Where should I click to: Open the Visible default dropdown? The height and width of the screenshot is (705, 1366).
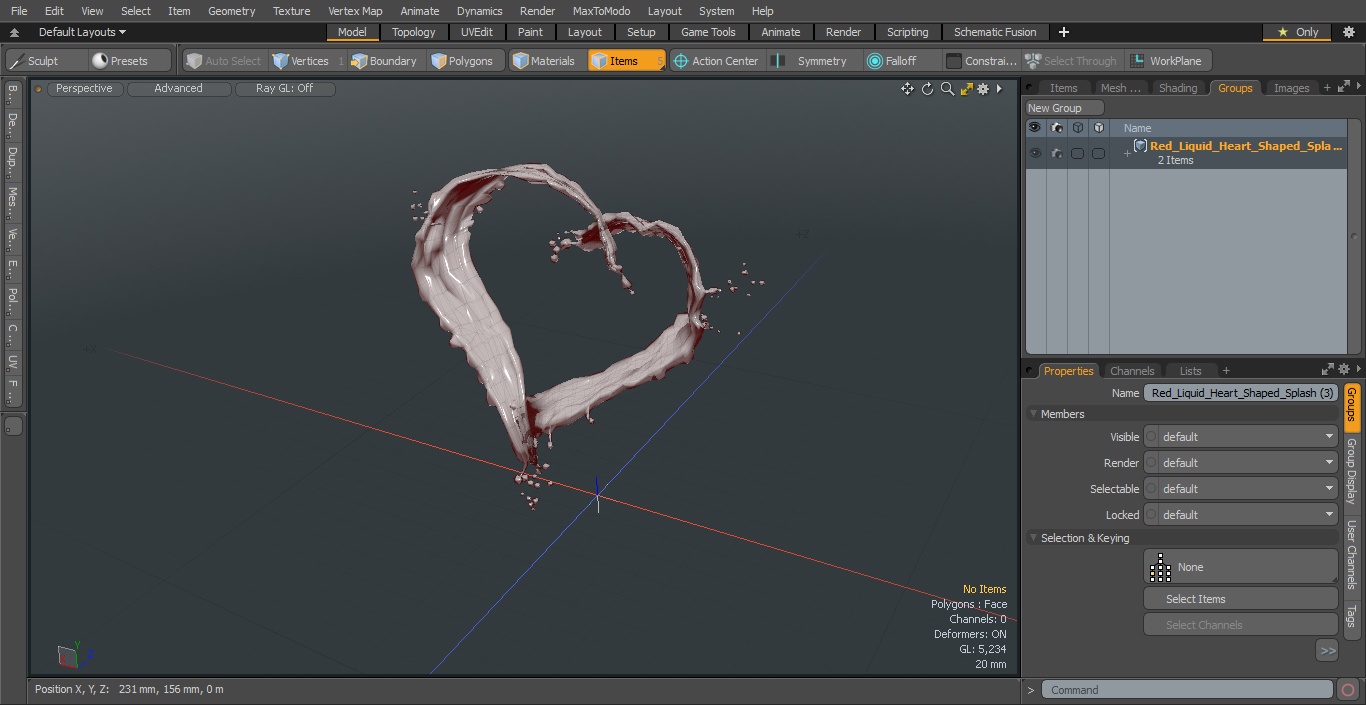coord(1248,437)
